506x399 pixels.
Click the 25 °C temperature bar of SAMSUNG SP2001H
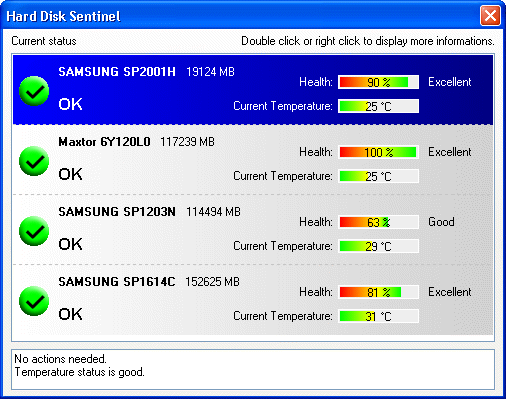[378, 106]
